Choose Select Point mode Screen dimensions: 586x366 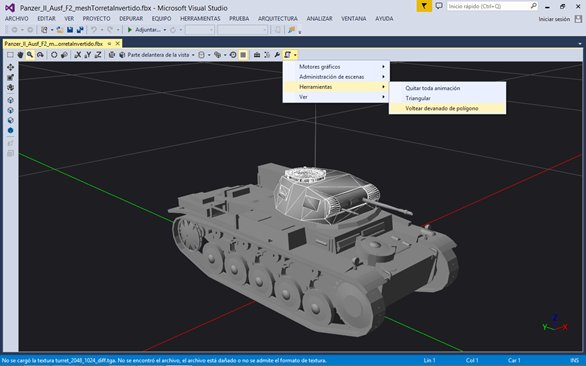pyautogui.click(x=10, y=100)
